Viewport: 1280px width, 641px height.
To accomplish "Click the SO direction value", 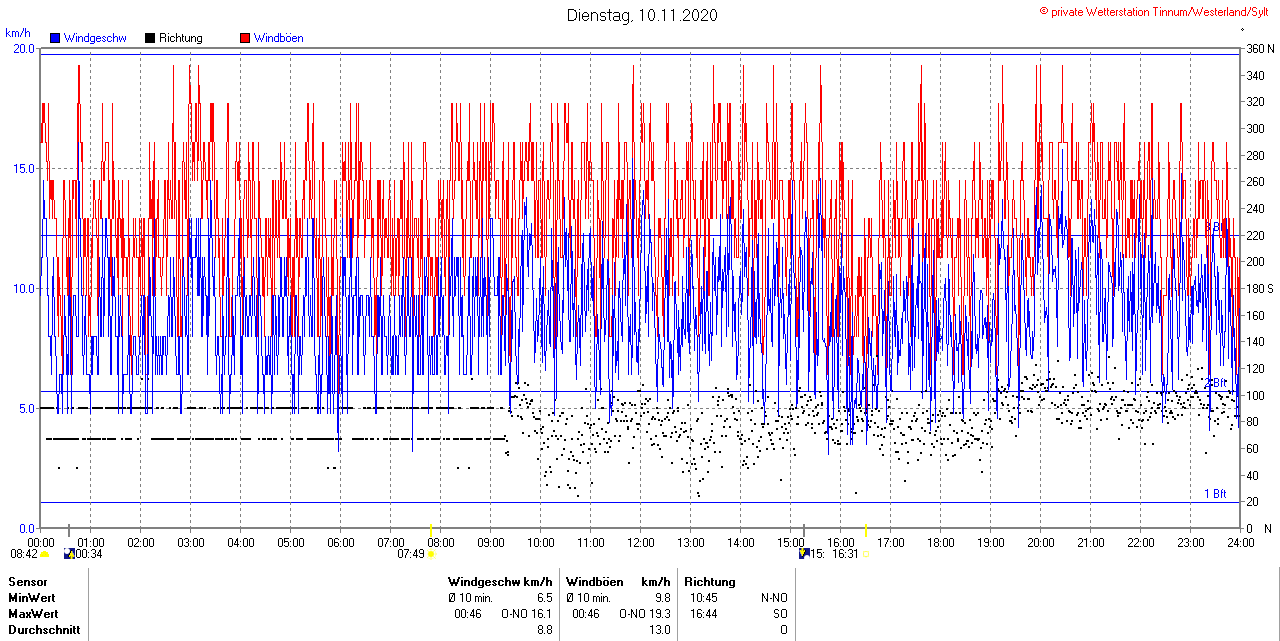I will [780, 613].
